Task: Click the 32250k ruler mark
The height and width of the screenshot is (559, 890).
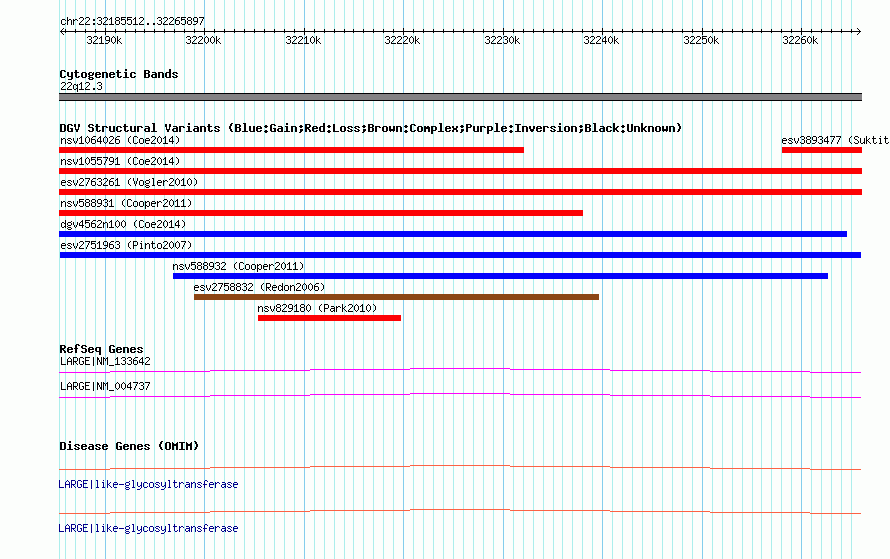Action: 702,40
